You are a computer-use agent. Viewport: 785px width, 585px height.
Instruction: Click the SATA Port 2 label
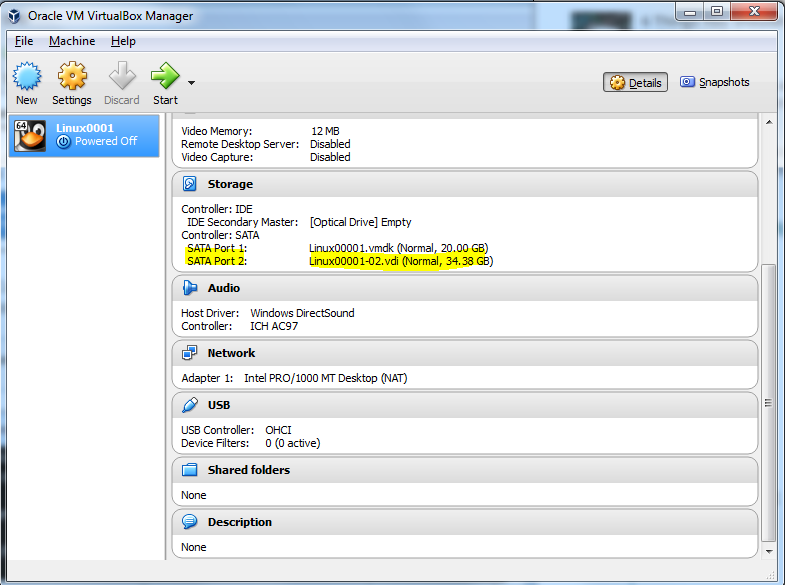[217, 261]
